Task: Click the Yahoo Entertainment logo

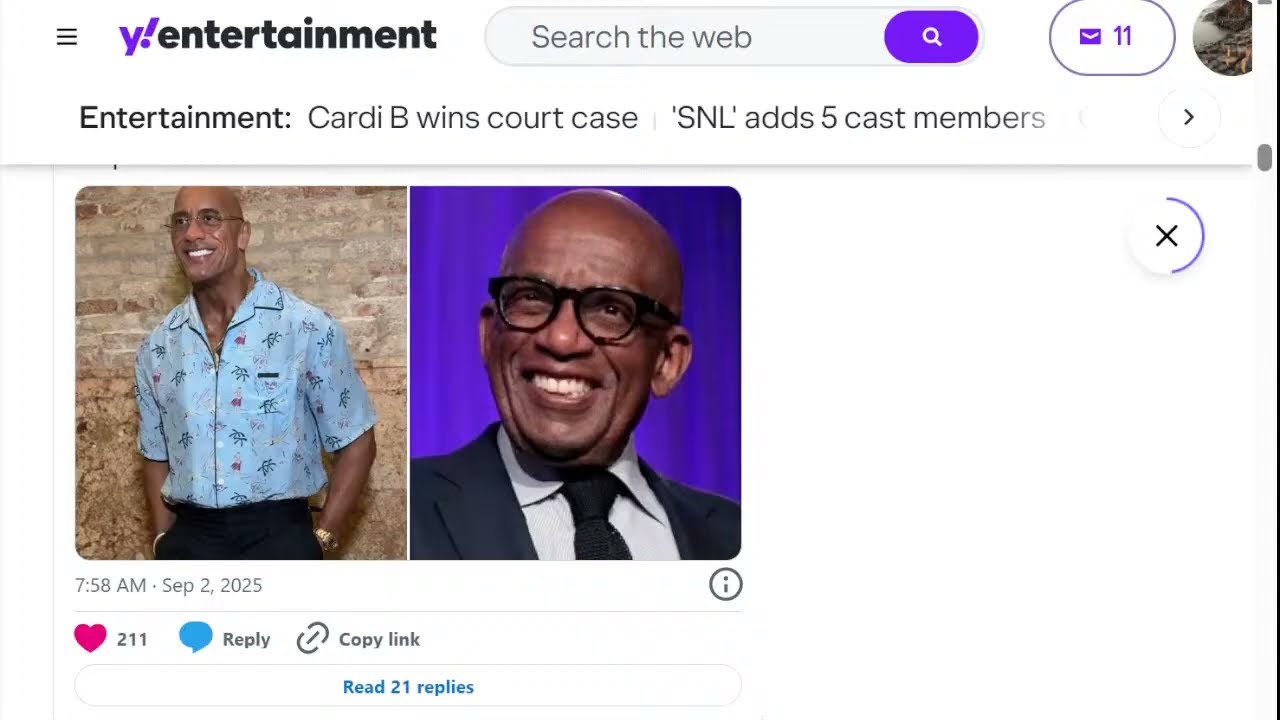Action: coord(278,37)
